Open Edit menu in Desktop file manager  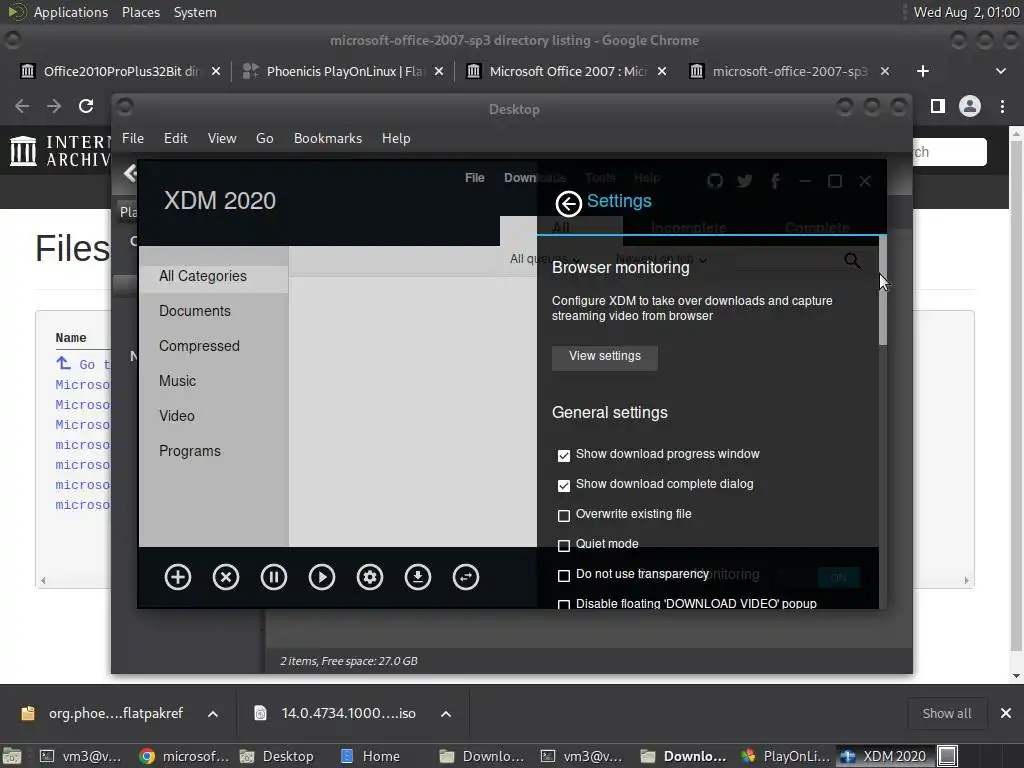[176, 138]
